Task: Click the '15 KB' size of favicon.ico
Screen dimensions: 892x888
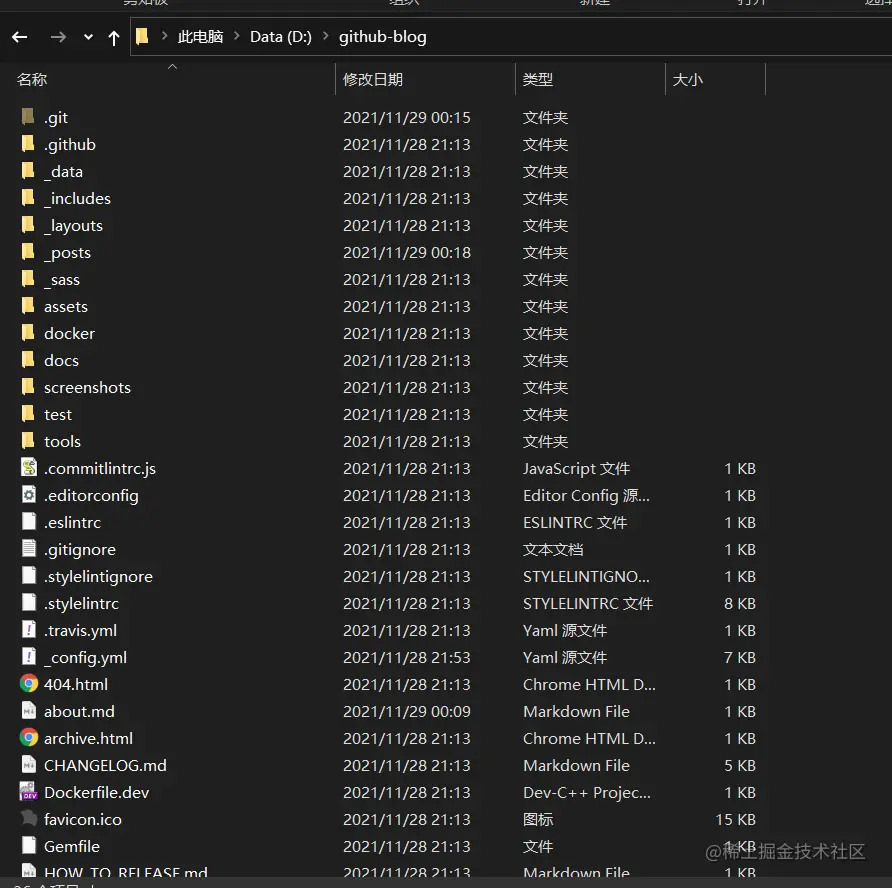Action: tap(736, 820)
